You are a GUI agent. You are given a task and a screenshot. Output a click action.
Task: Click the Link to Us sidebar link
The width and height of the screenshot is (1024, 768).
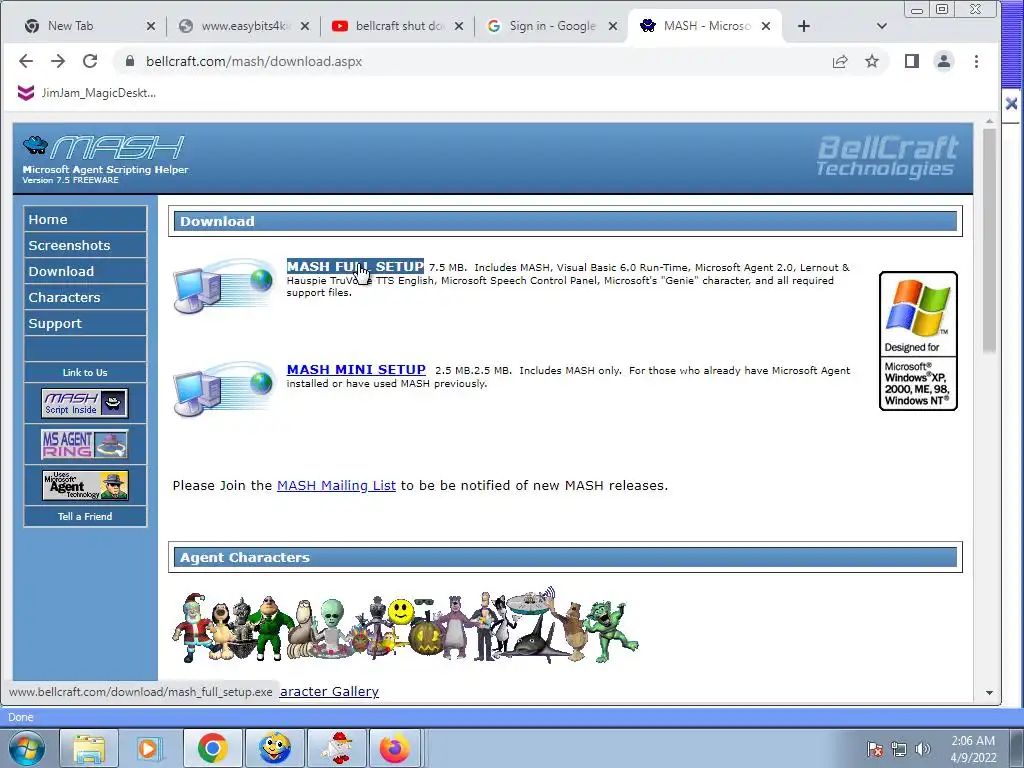point(85,372)
